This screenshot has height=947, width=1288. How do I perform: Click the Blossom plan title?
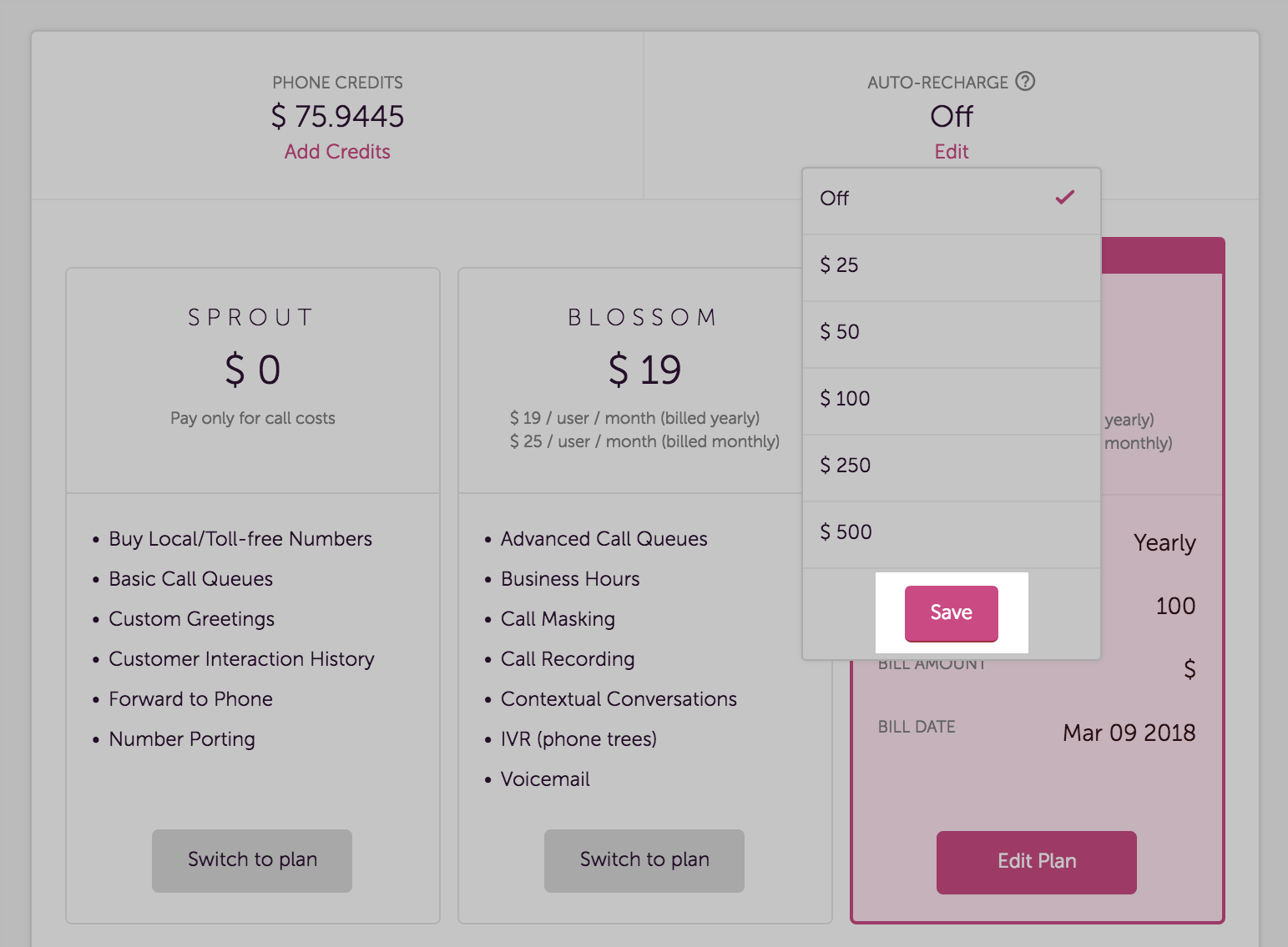[644, 318]
